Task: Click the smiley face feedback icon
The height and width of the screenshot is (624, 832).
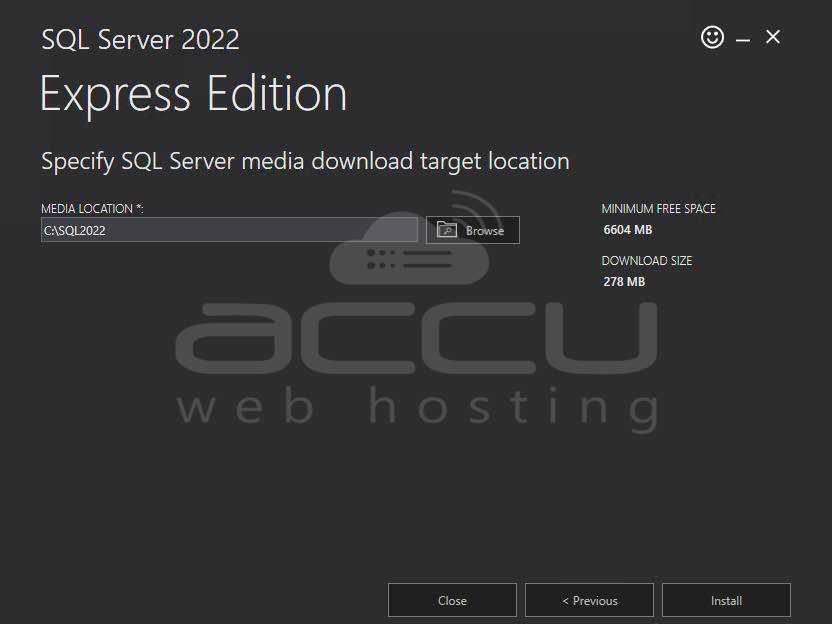Action: point(712,38)
